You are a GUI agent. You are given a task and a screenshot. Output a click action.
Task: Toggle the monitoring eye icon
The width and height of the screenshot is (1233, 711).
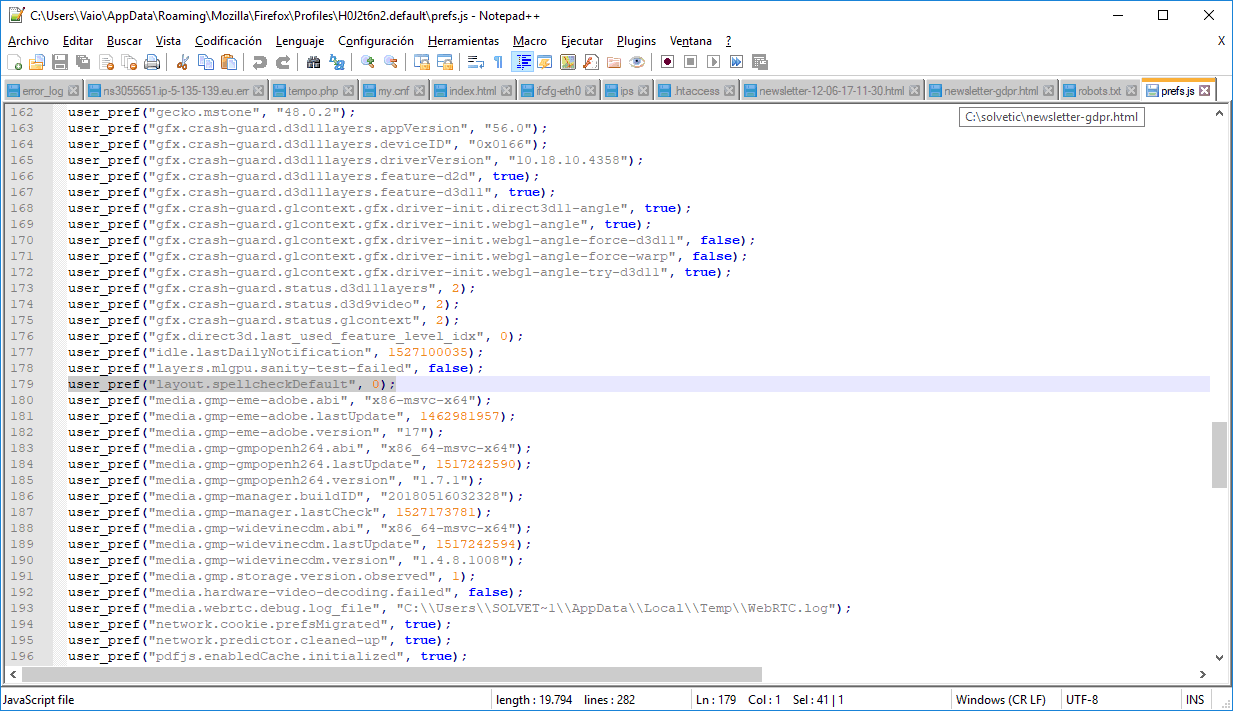click(x=637, y=62)
